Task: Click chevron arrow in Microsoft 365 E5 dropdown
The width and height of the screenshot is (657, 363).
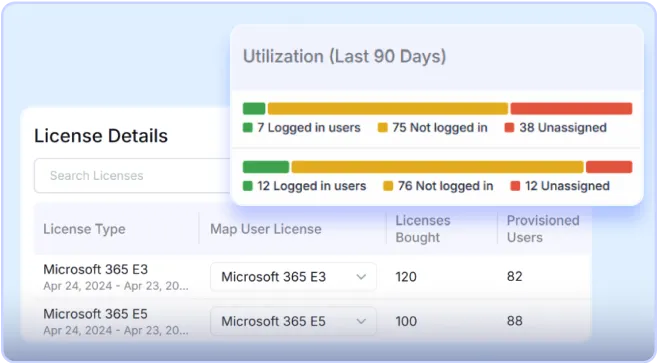Action: coord(361,322)
